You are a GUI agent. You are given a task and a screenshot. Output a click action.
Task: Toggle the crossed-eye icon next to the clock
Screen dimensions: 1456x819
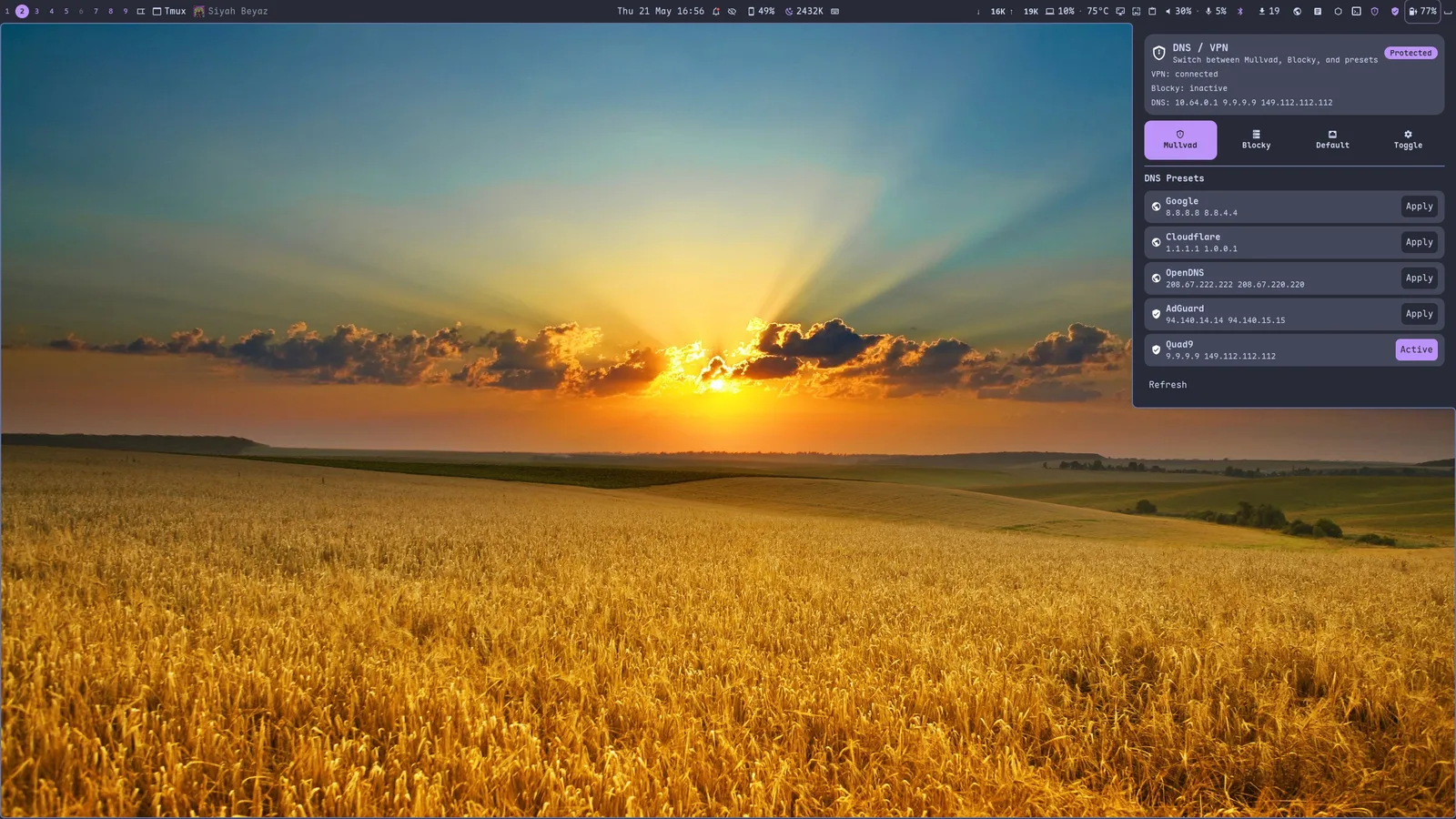[732, 12]
